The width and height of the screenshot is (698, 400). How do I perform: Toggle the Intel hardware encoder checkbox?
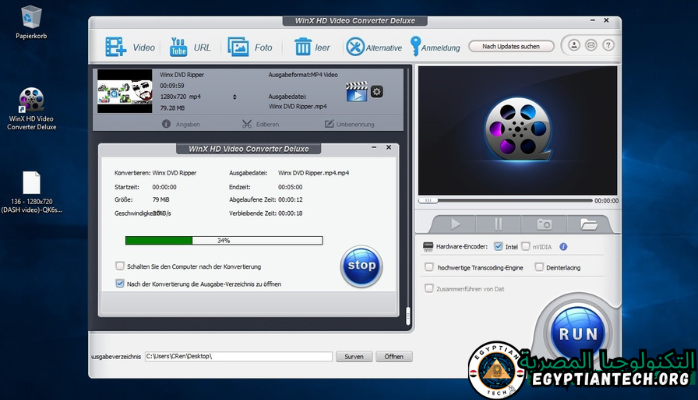(x=499, y=246)
